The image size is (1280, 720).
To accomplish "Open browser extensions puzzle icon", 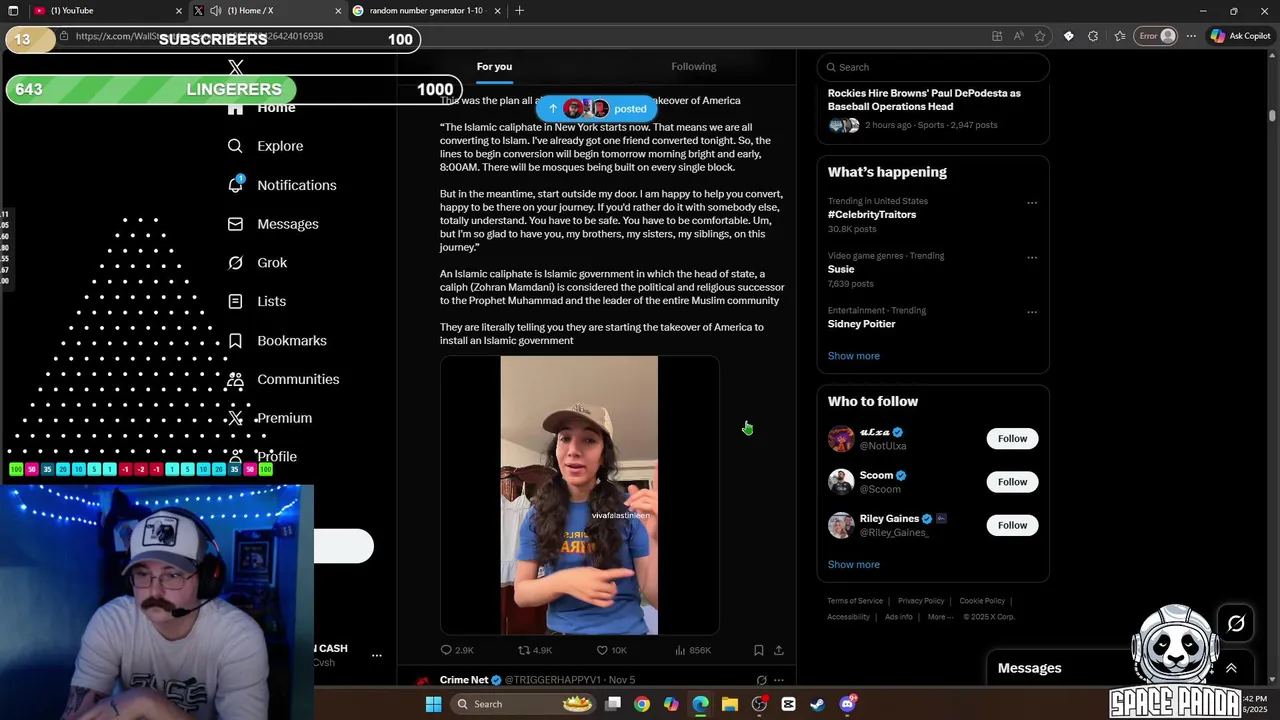I will [x=1093, y=36].
